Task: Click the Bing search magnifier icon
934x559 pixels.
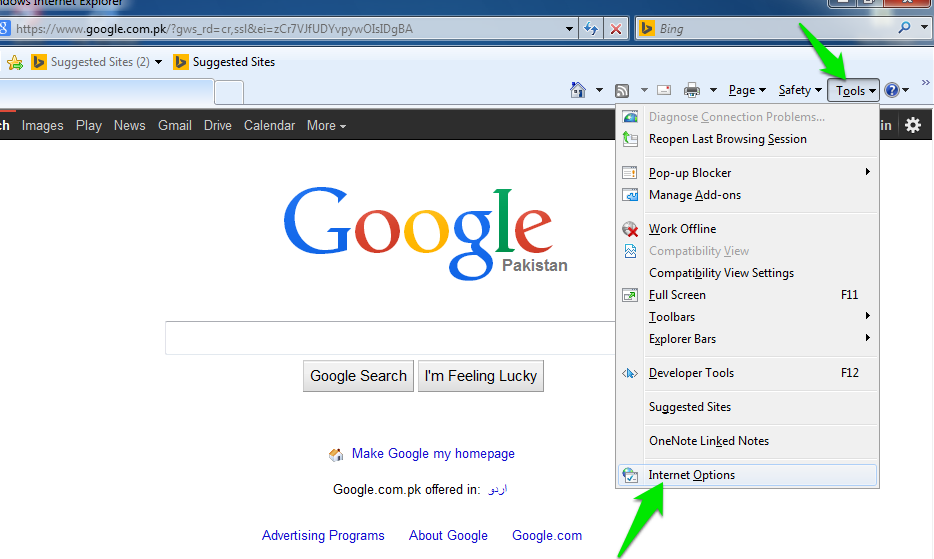Action: (x=905, y=27)
